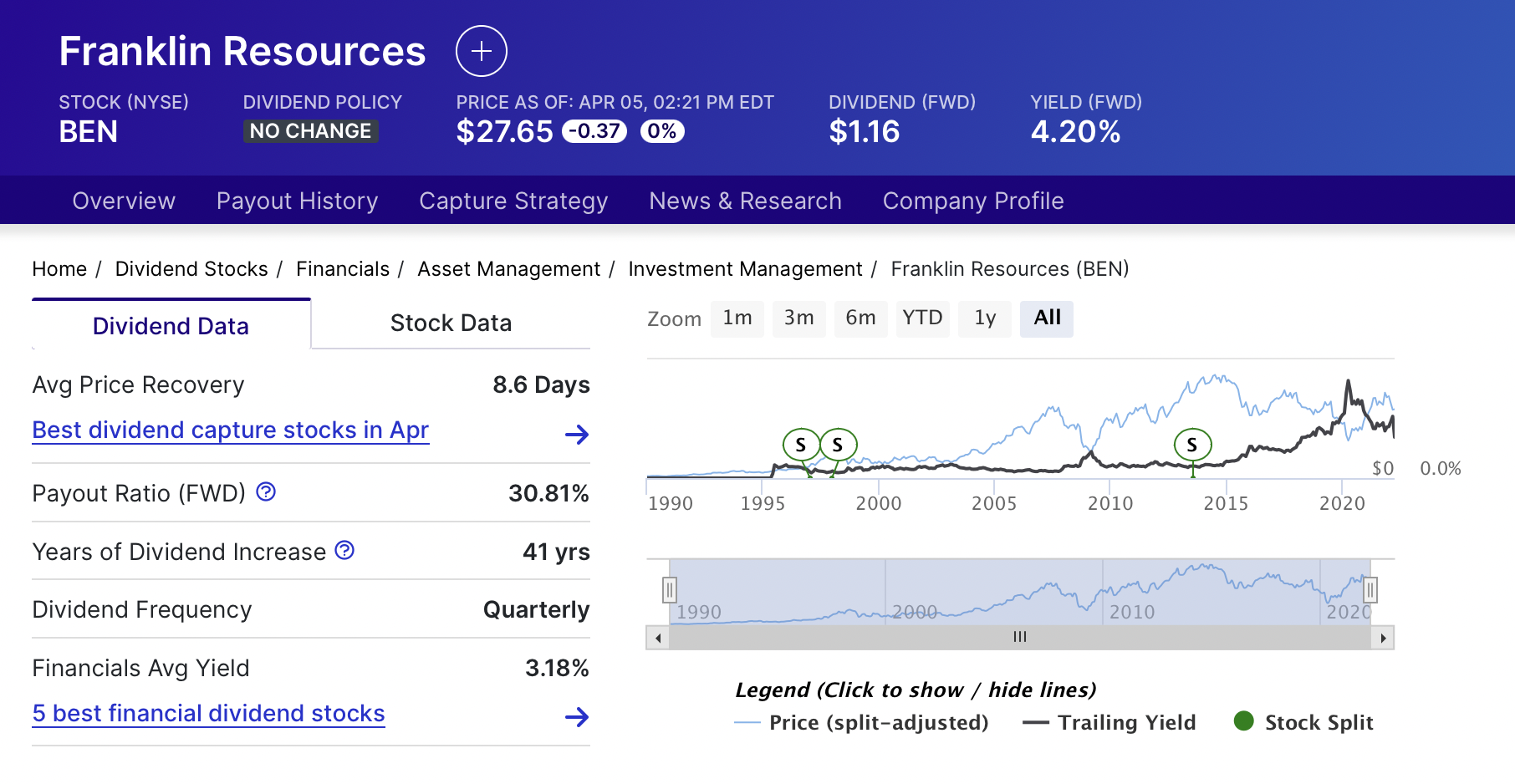Click arrow icon next to dividend capture stocks link

(x=578, y=435)
